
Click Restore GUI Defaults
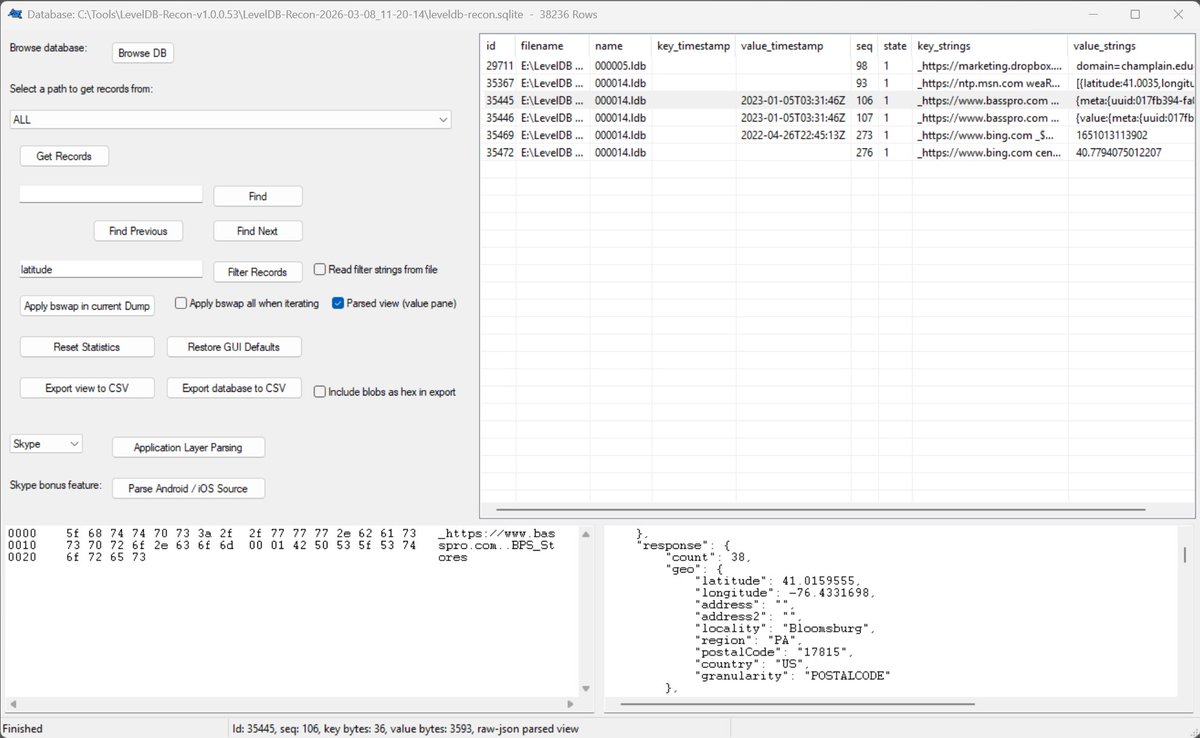tap(234, 347)
